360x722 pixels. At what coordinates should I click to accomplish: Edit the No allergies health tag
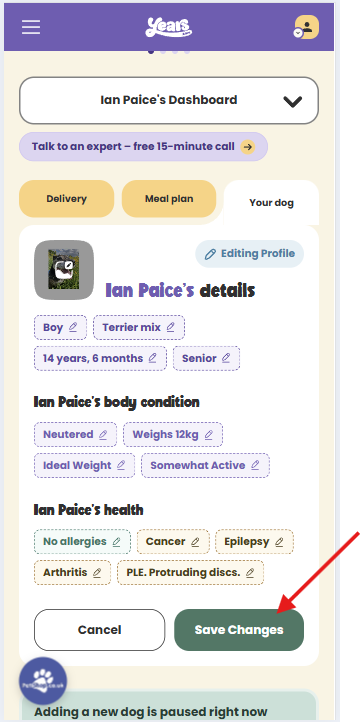(82, 542)
